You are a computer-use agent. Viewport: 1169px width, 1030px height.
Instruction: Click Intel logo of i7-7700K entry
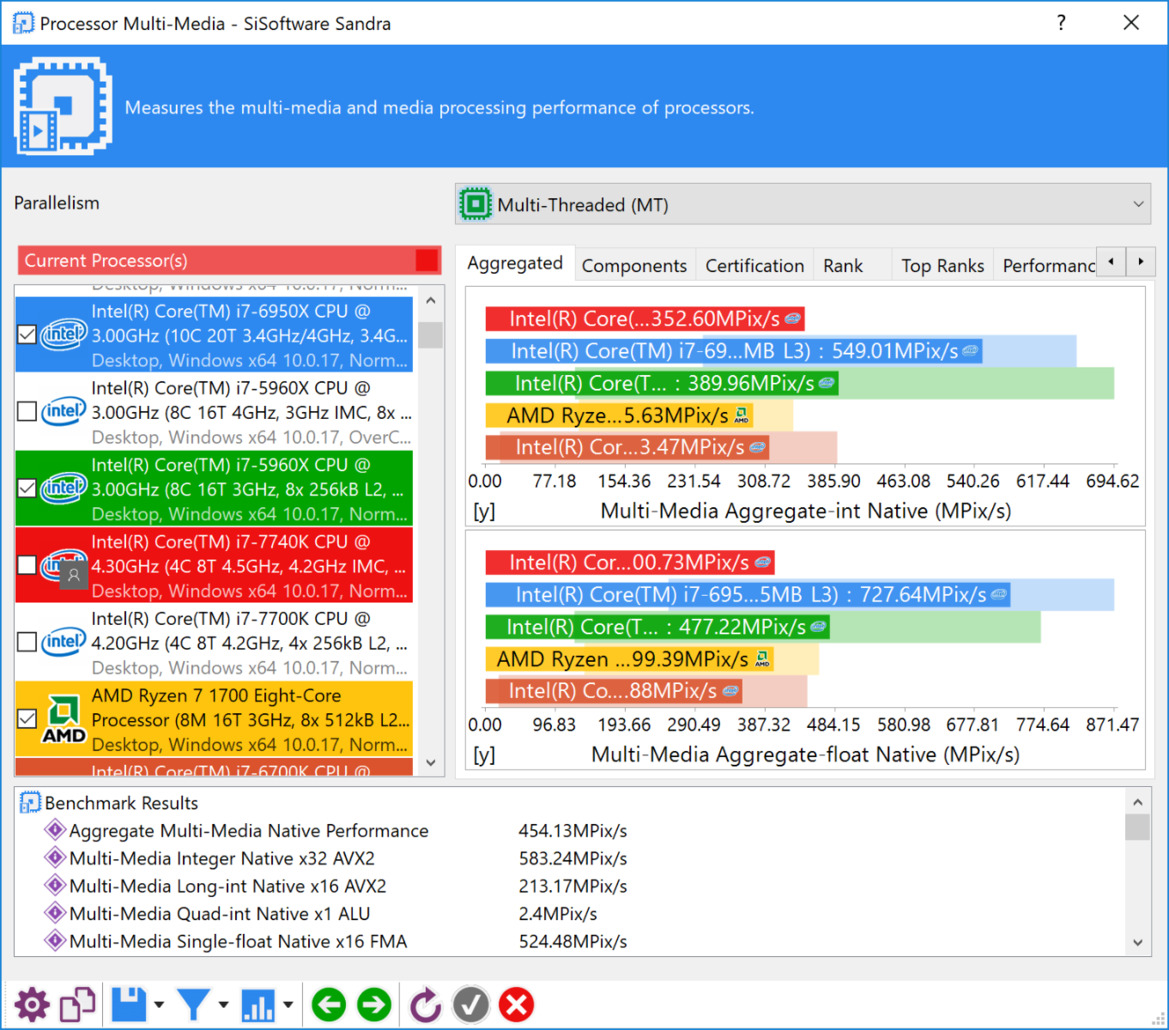pyautogui.click(x=63, y=642)
